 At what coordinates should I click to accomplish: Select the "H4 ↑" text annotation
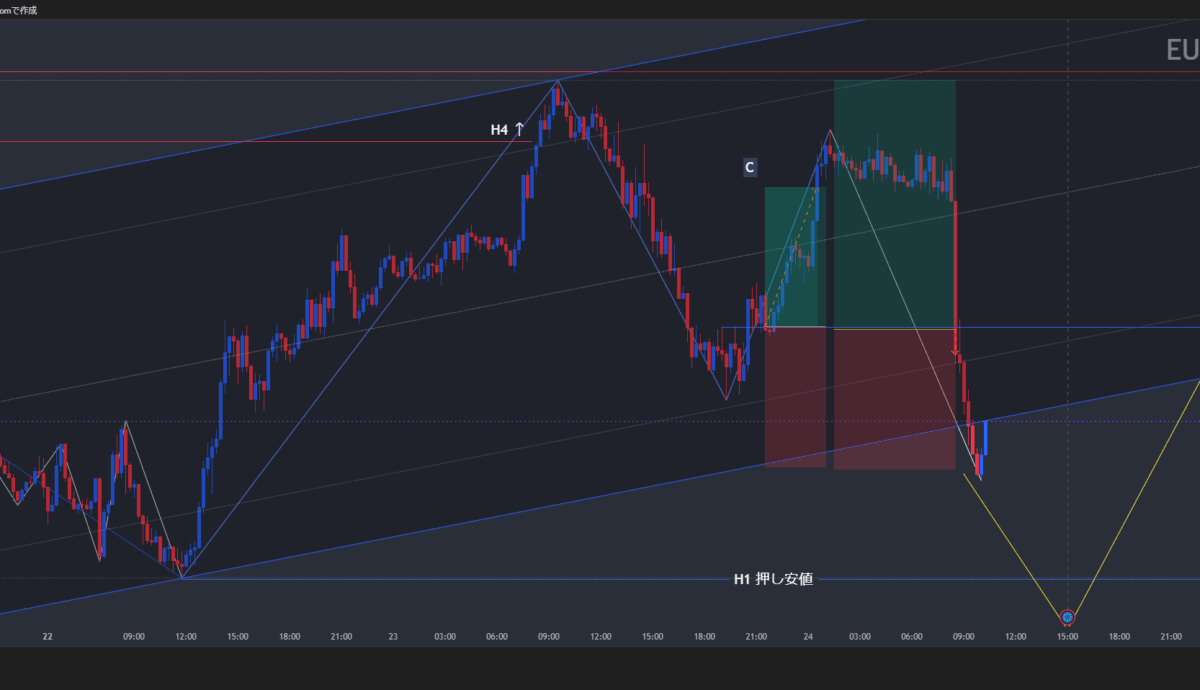(507, 130)
